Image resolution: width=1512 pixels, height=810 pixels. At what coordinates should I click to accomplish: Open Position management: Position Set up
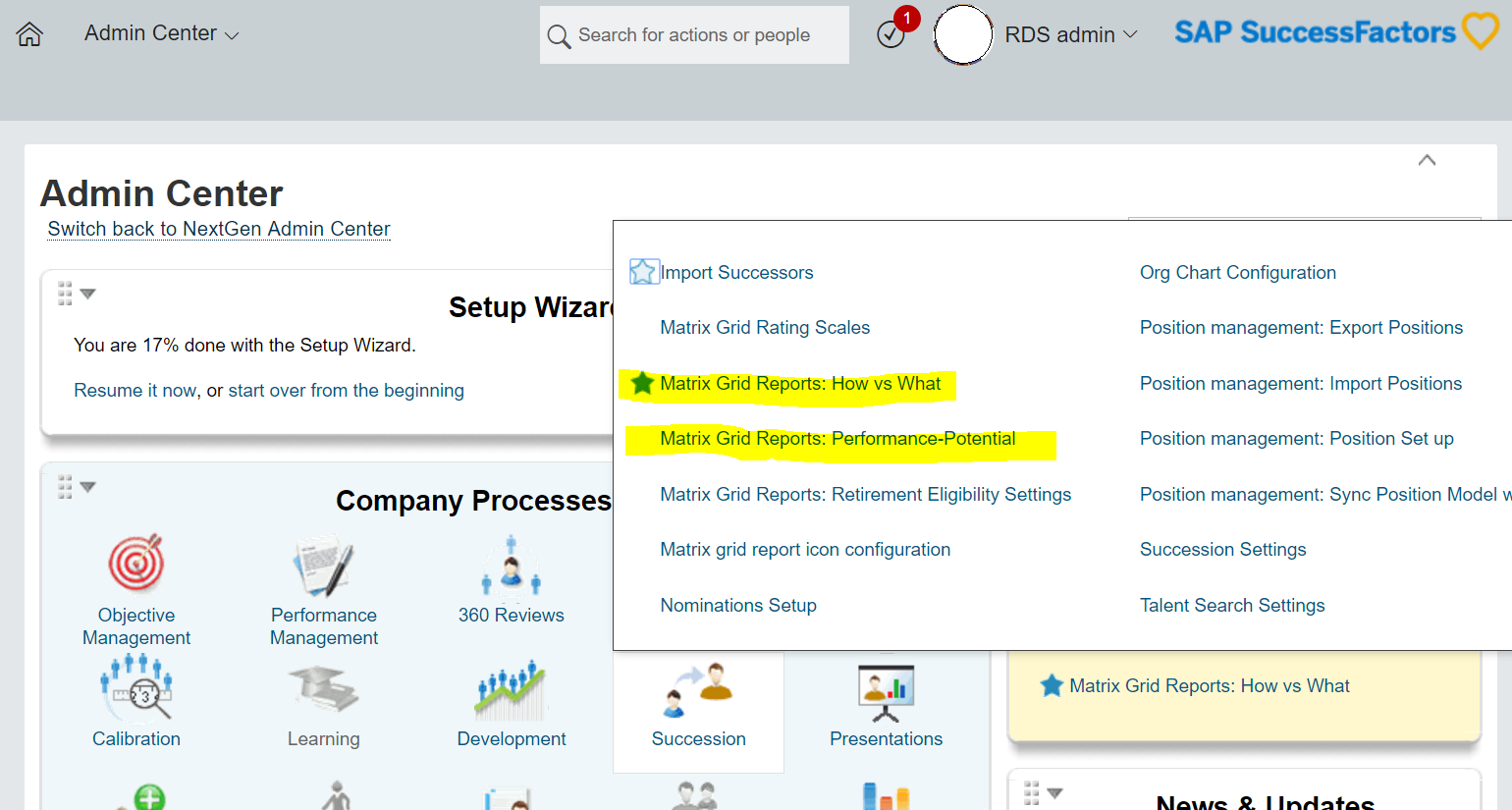(1296, 439)
